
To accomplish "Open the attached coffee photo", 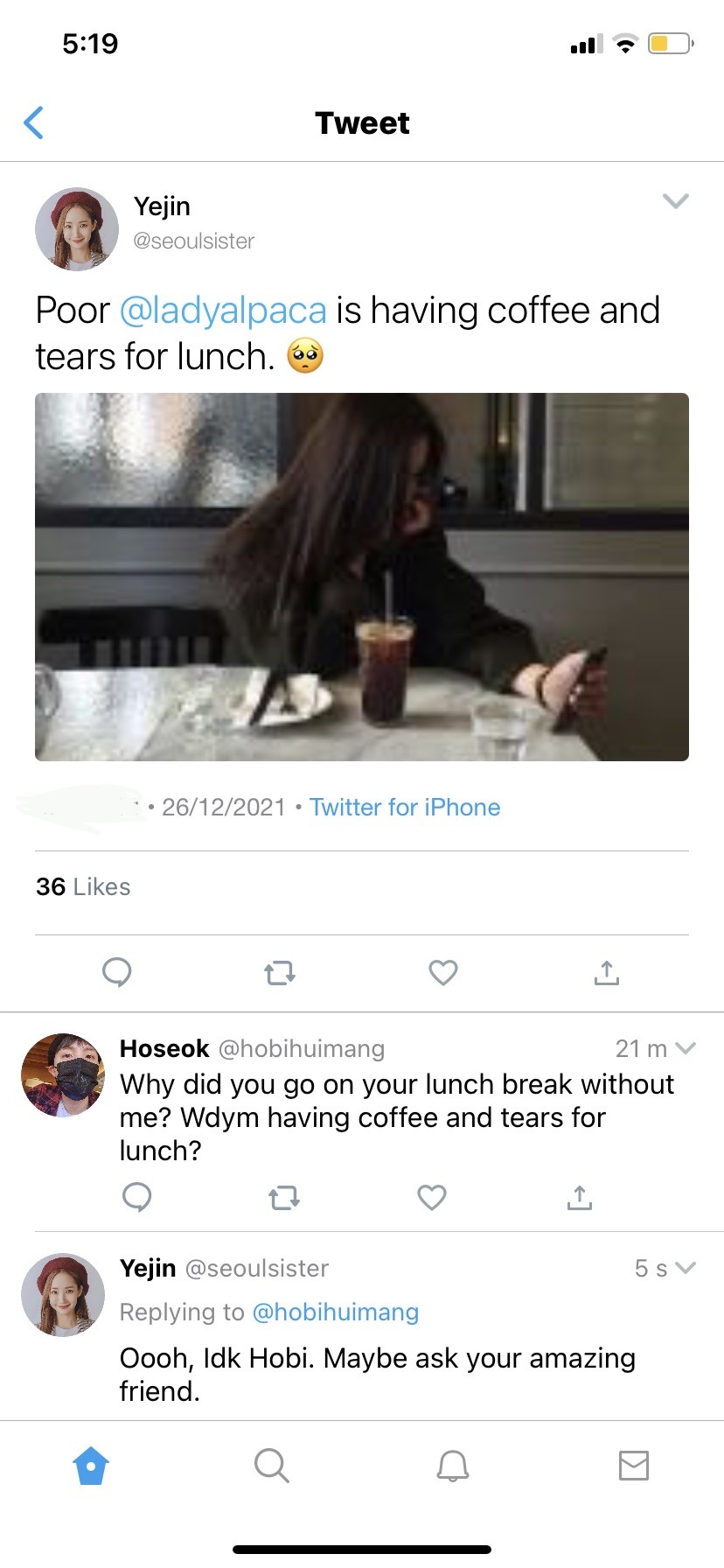I will pos(362,577).
